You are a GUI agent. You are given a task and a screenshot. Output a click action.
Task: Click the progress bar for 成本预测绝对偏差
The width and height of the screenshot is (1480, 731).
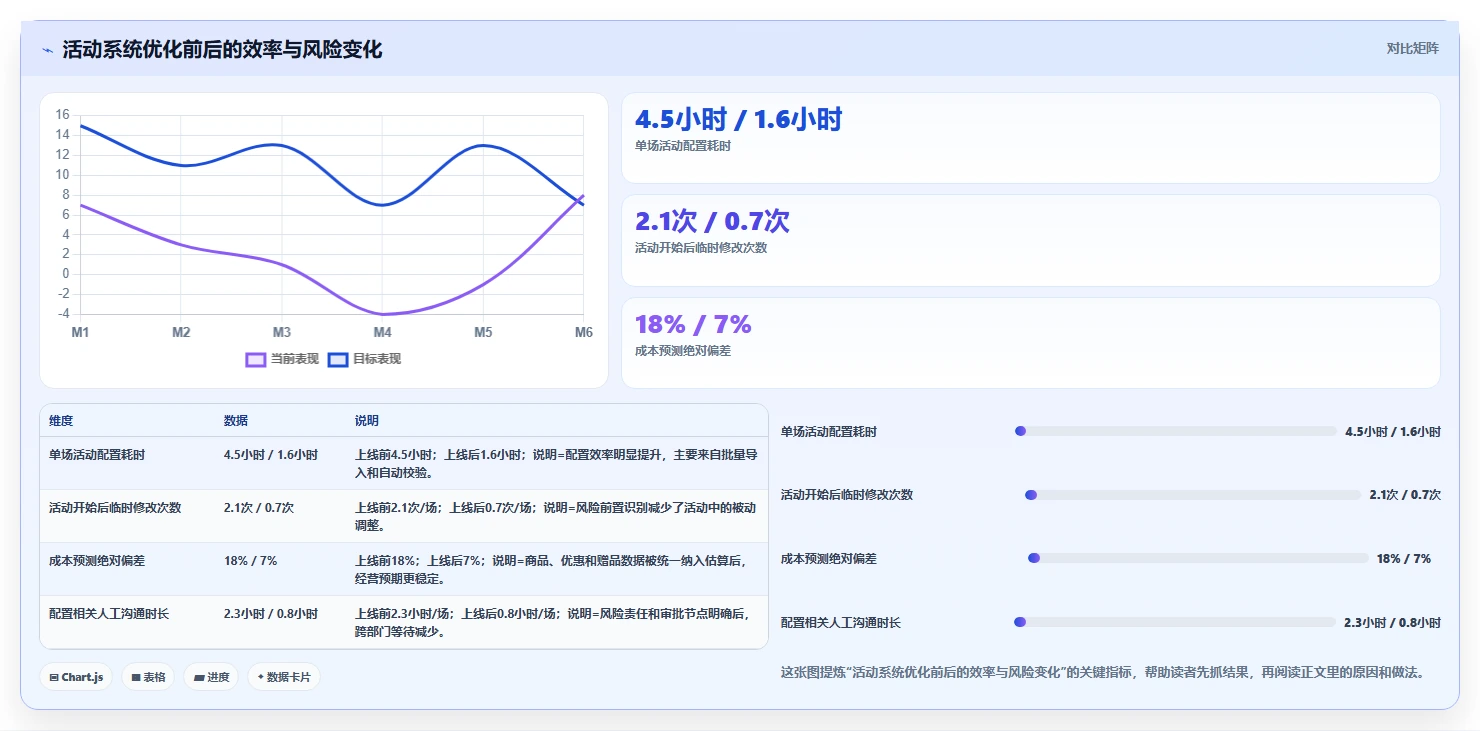(1198, 558)
